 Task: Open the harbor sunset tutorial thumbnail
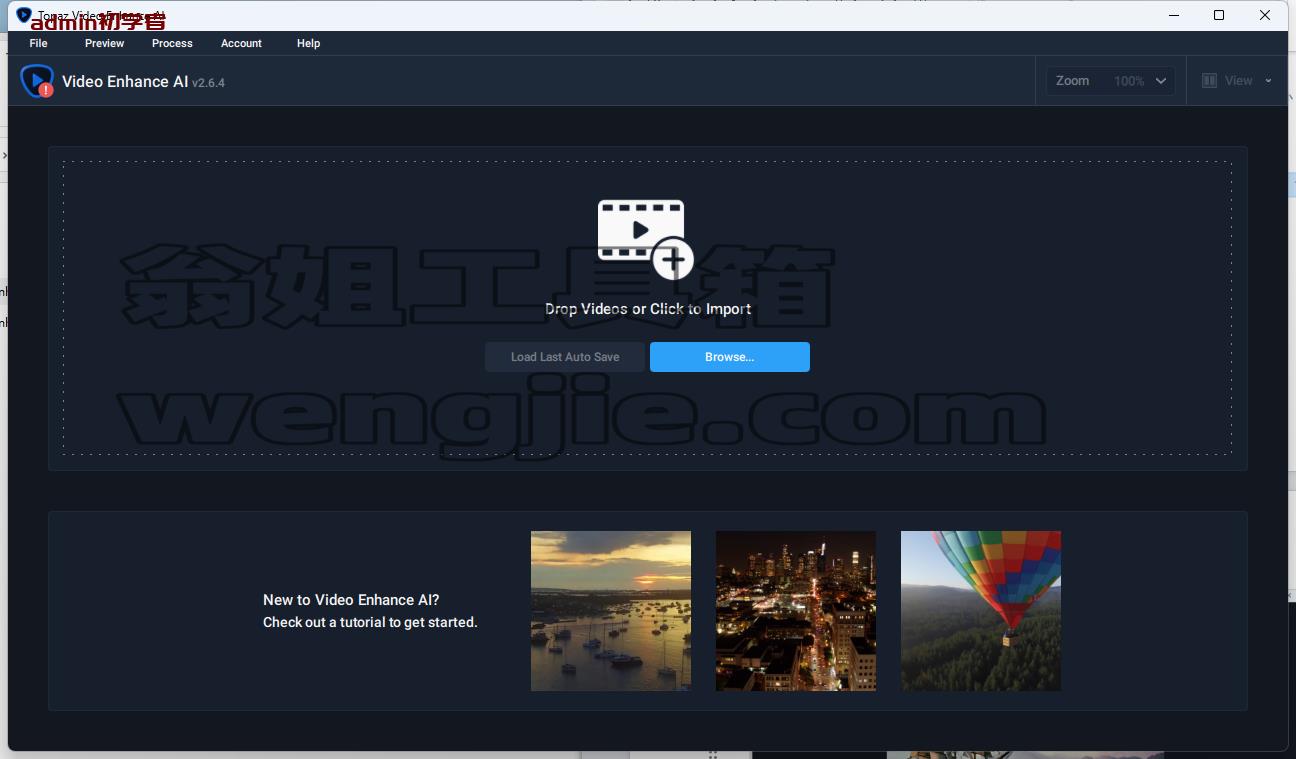[611, 611]
